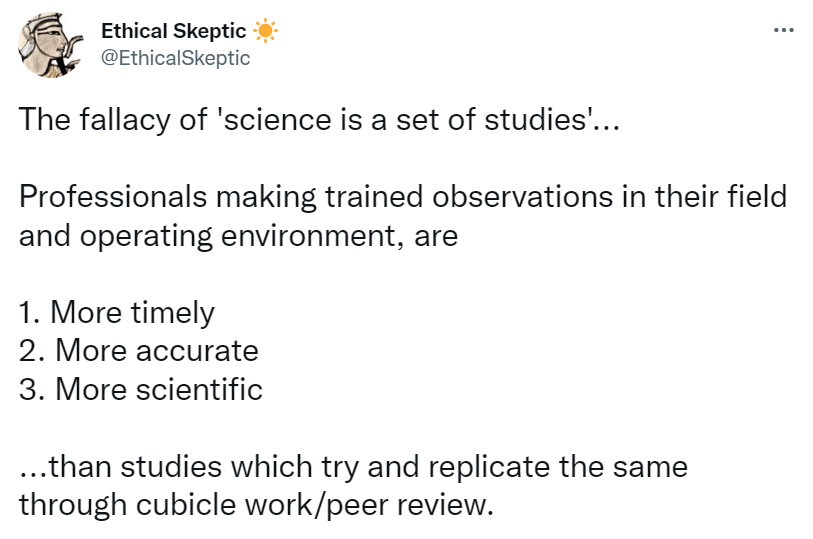Click the list item '1. More timely'

[117, 313]
